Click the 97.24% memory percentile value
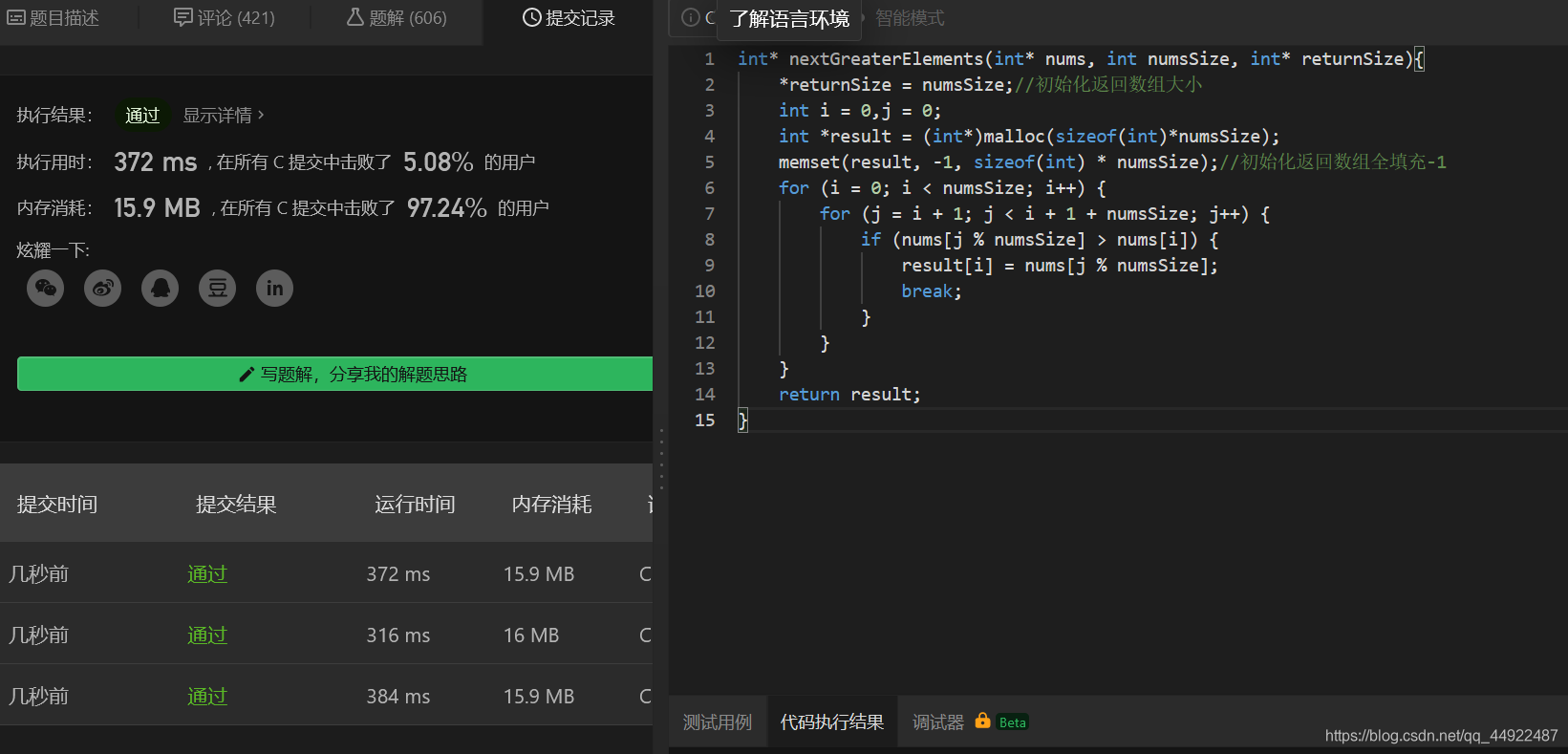Screen dimensions: 1568x754 click(447, 207)
